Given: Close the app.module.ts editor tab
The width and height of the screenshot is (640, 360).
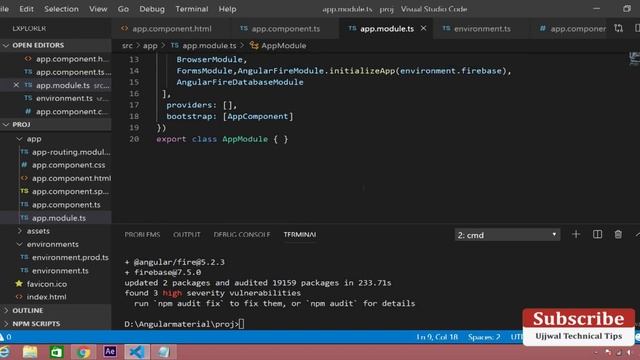Looking at the screenshot, I should pyautogui.click(x=424, y=28).
